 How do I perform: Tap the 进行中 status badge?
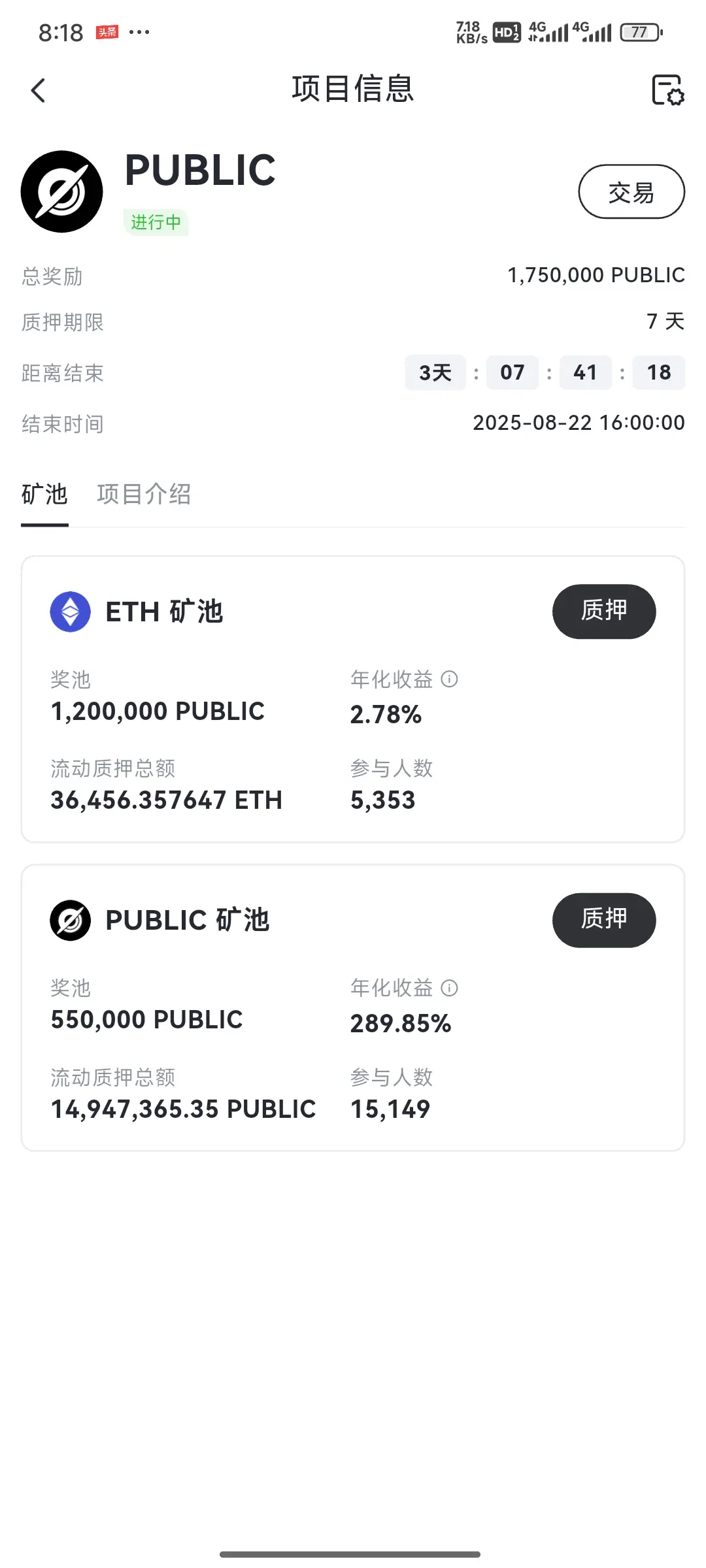[x=156, y=222]
